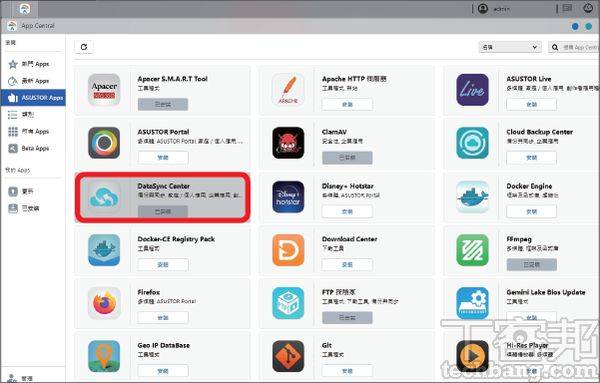
Task: Open the Git app icon
Action: coord(288,356)
